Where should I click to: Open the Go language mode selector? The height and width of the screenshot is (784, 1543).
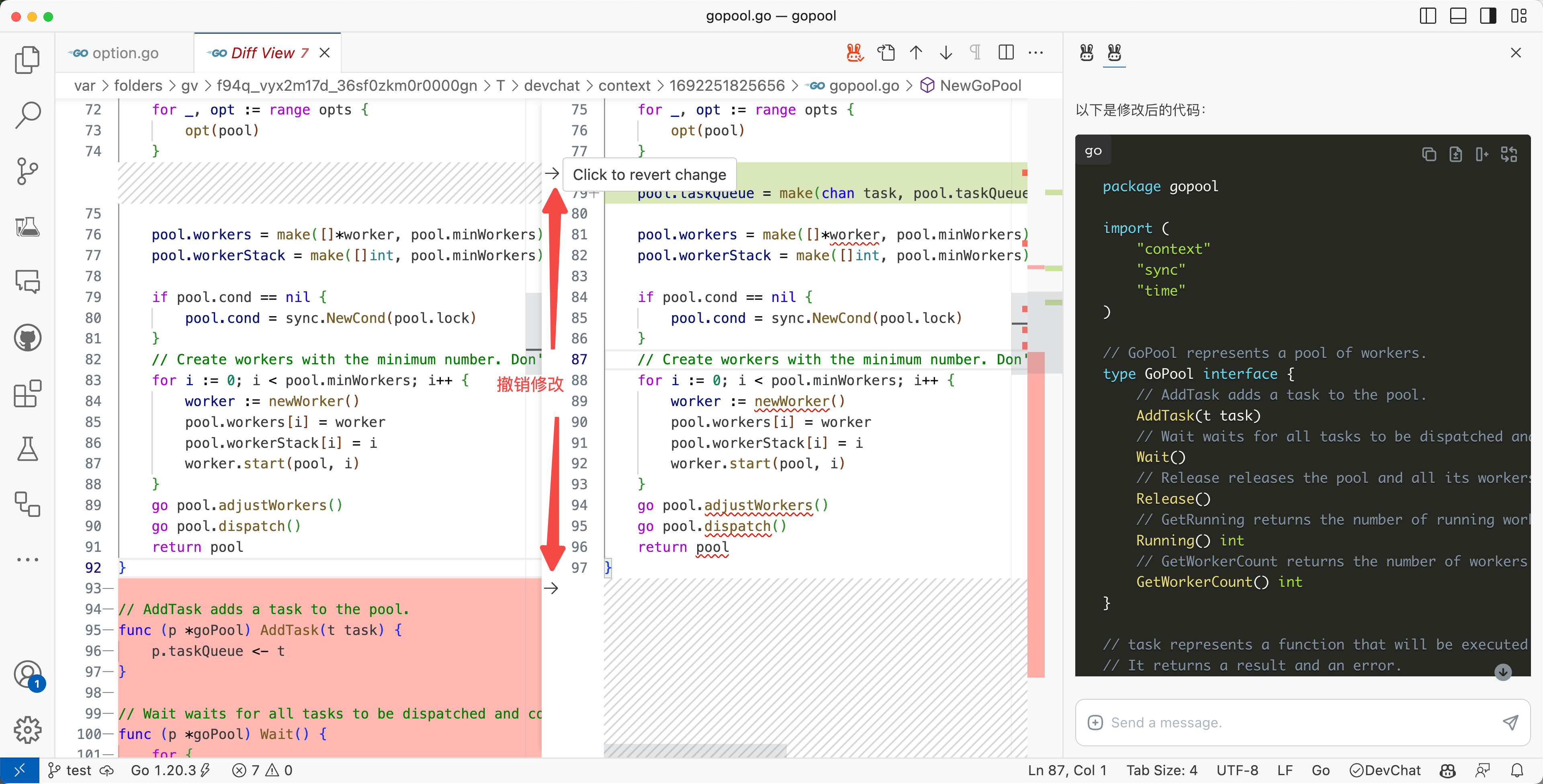[x=1320, y=770]
